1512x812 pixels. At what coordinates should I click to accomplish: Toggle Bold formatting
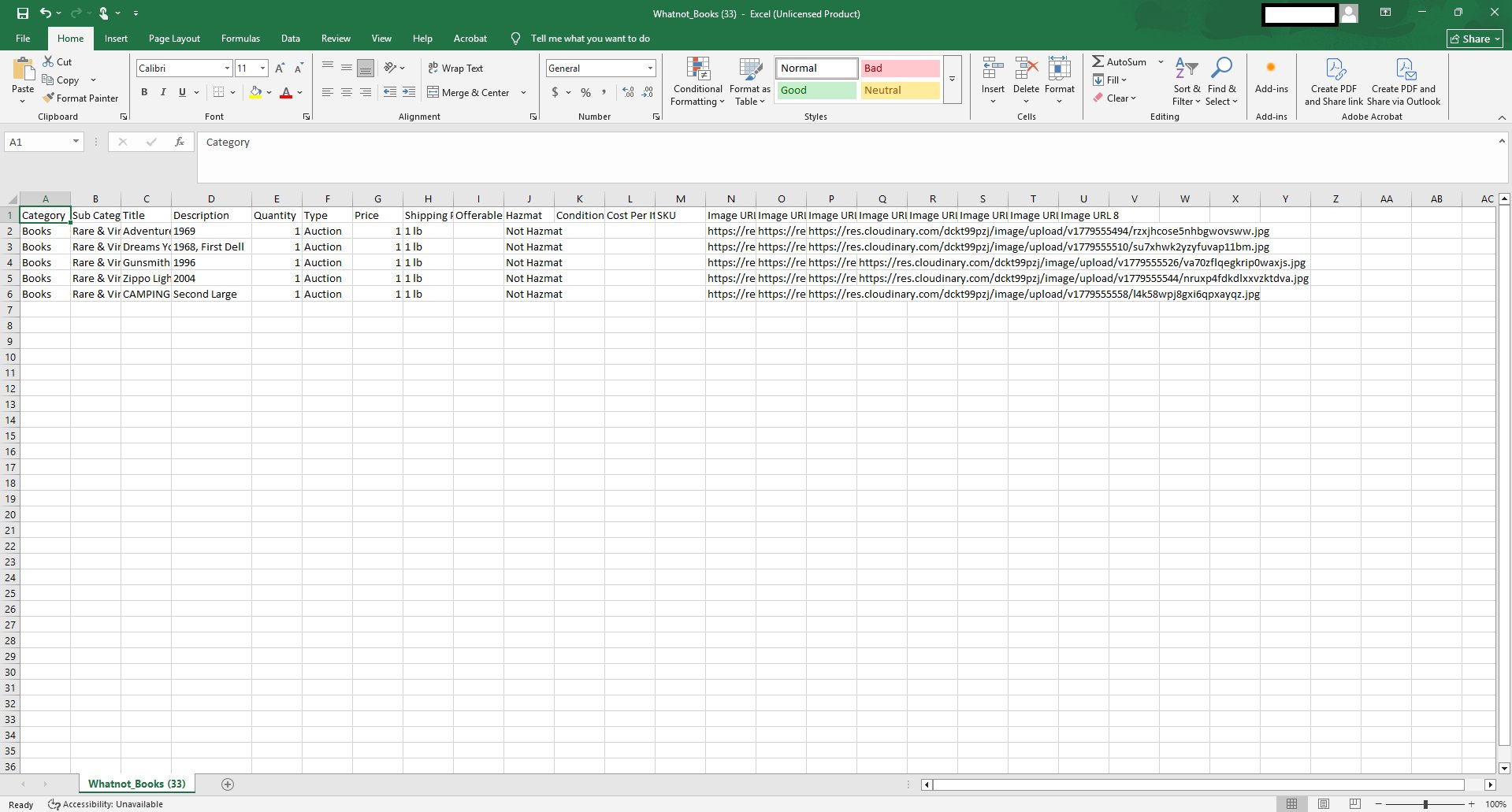coord(144,92)
